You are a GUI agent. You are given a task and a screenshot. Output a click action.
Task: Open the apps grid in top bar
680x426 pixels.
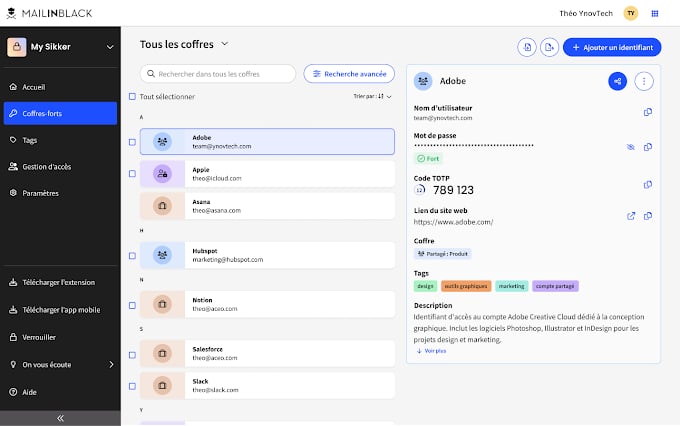click(655, 13)
